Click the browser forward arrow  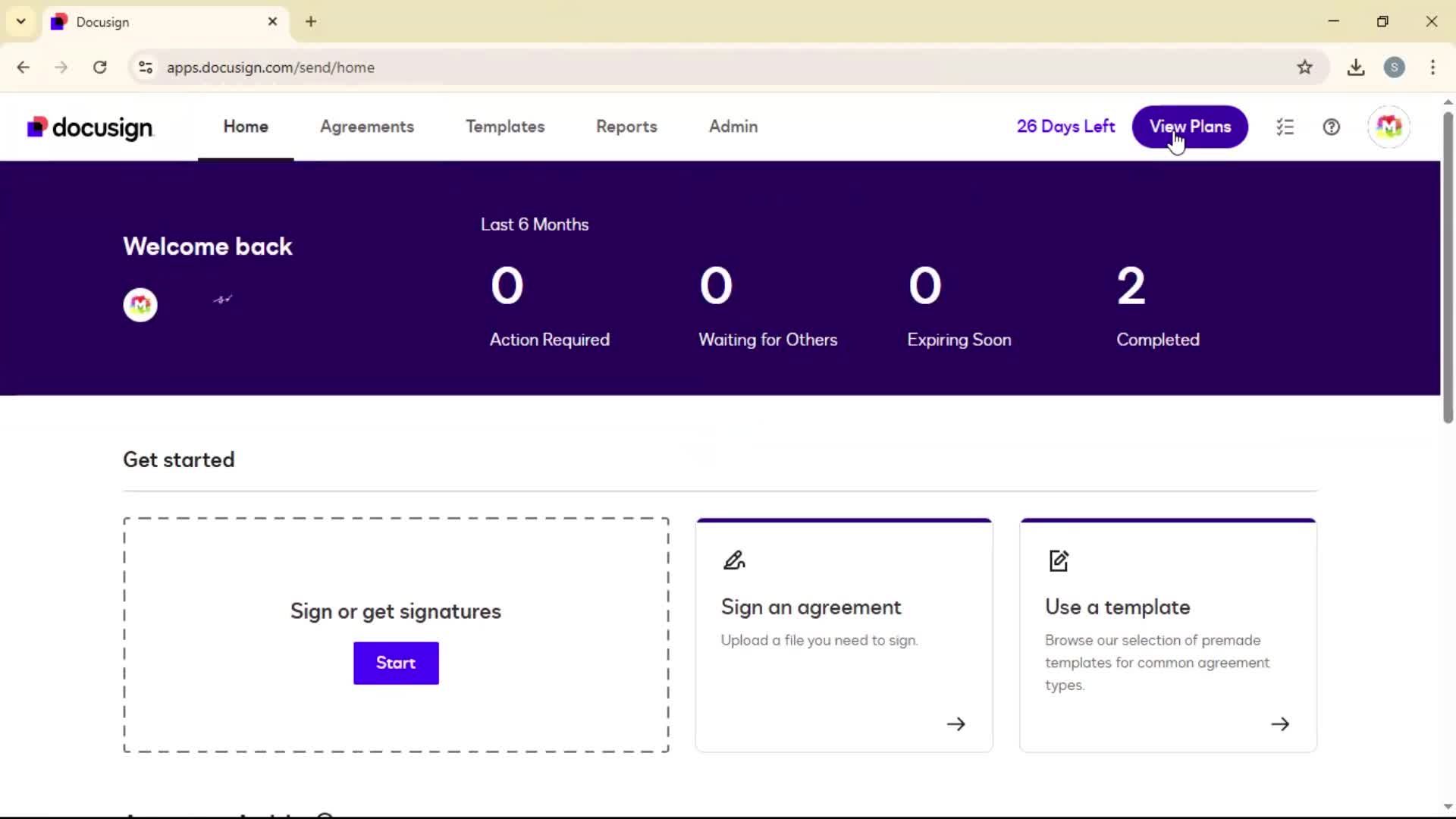61,67
